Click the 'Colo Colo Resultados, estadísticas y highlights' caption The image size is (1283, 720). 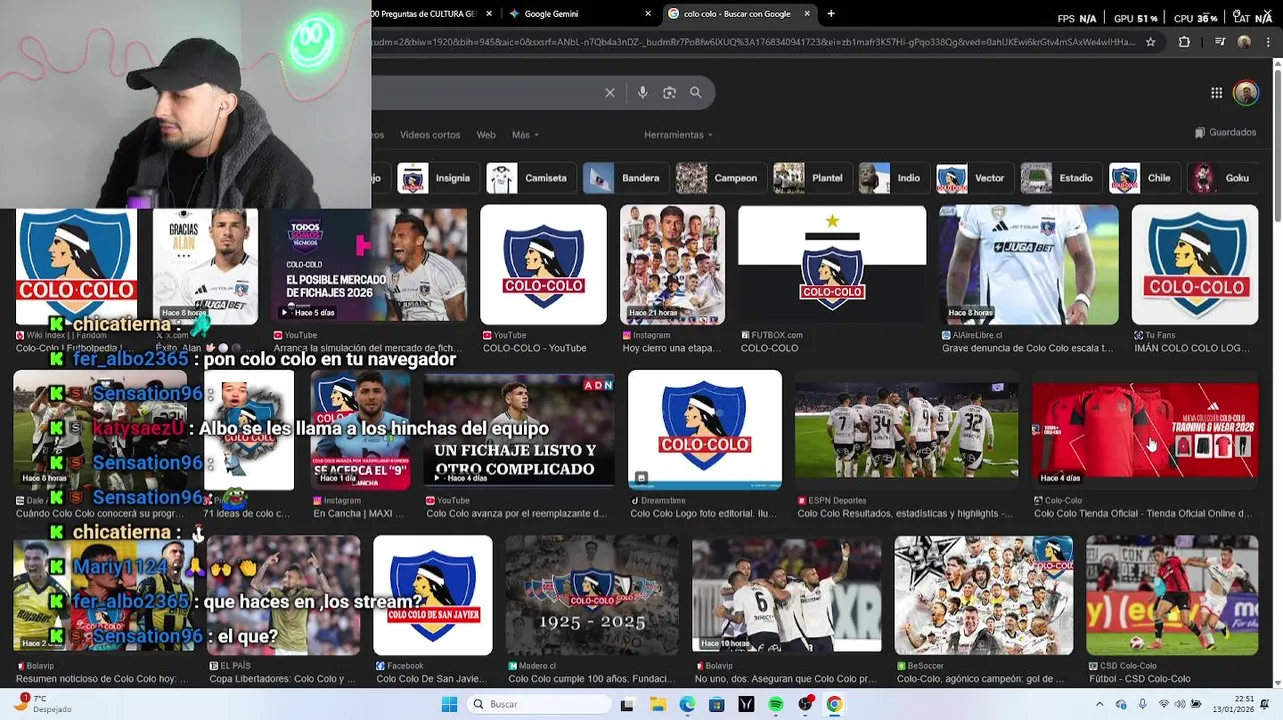(905, 514)
